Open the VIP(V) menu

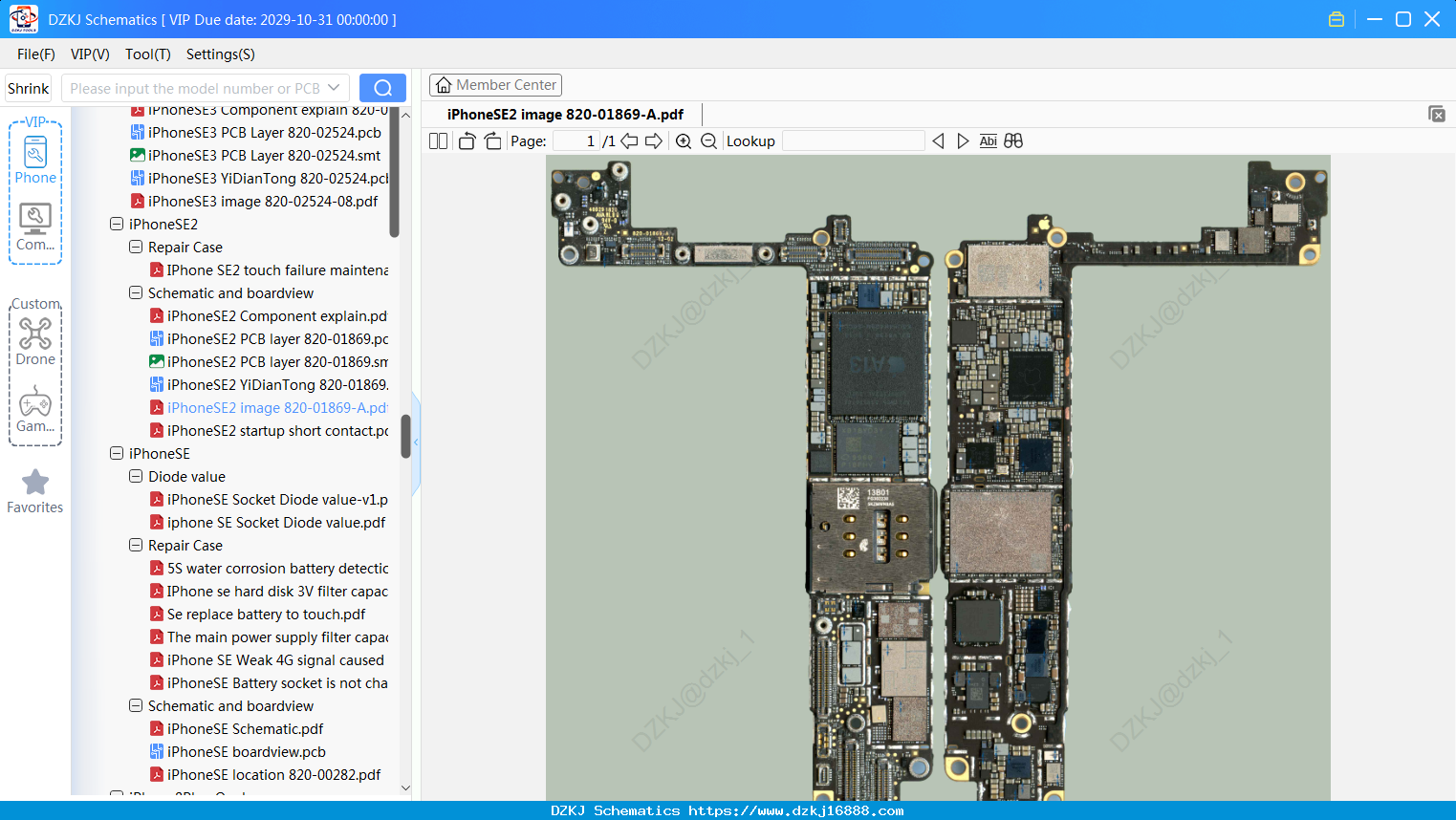click(90, 54)
